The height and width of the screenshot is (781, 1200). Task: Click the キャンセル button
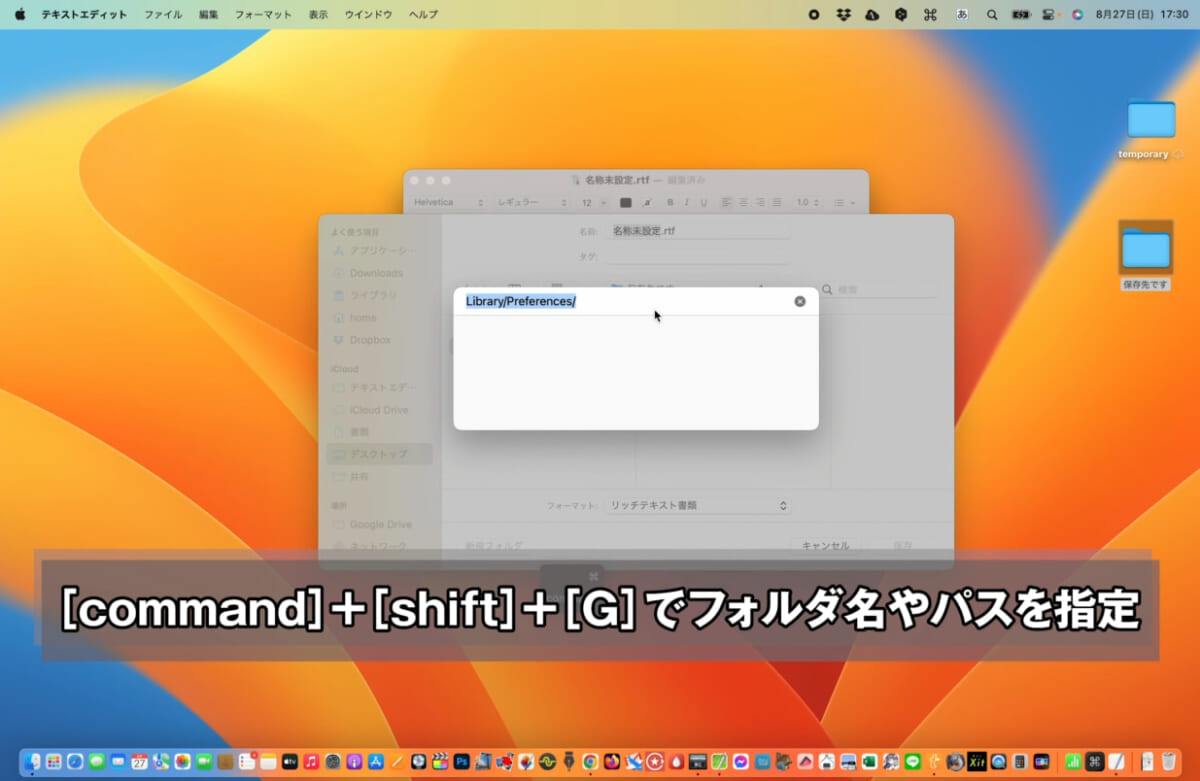(x=825, y=546)
